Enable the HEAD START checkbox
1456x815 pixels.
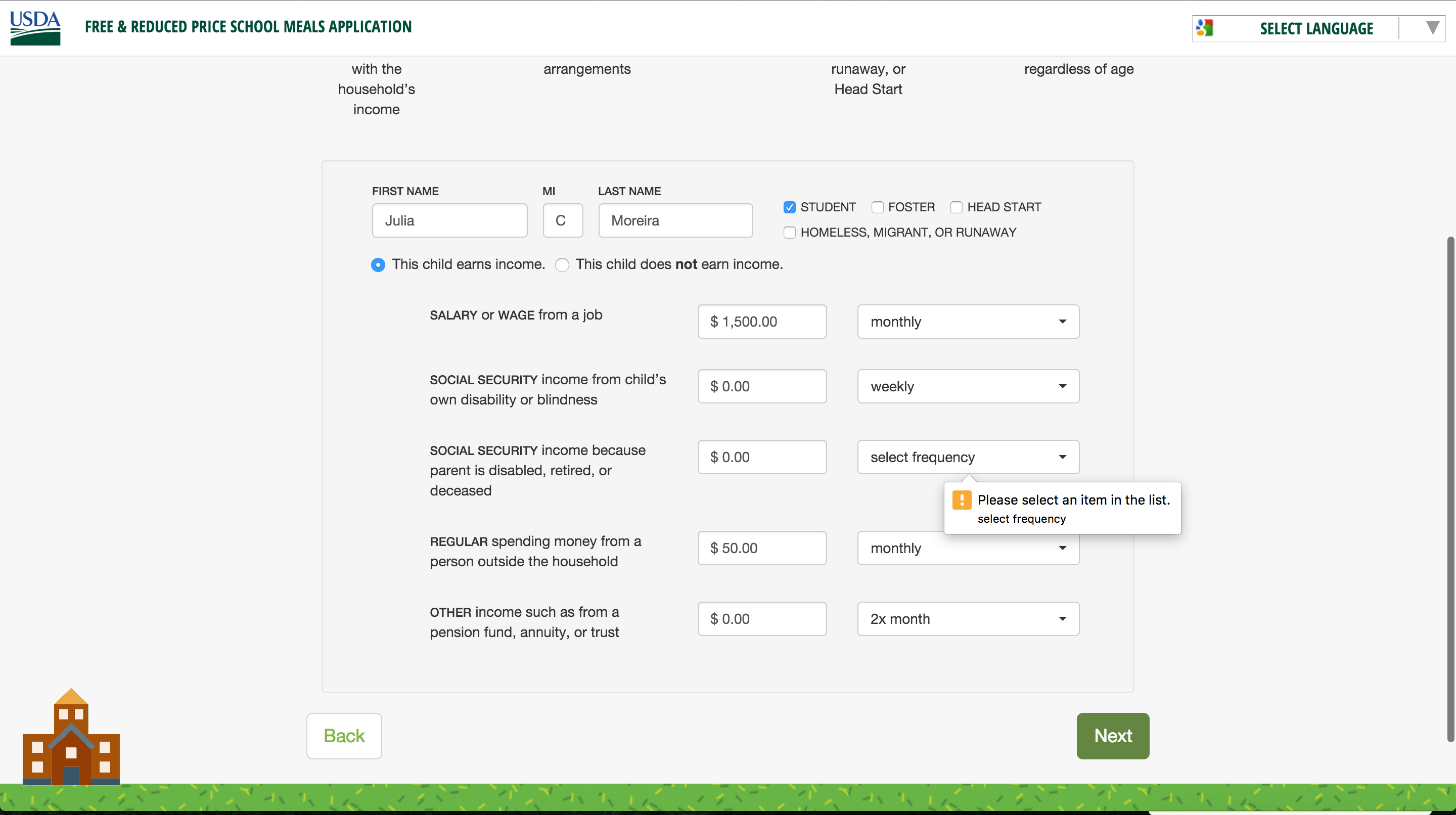(x=957, y=207)
